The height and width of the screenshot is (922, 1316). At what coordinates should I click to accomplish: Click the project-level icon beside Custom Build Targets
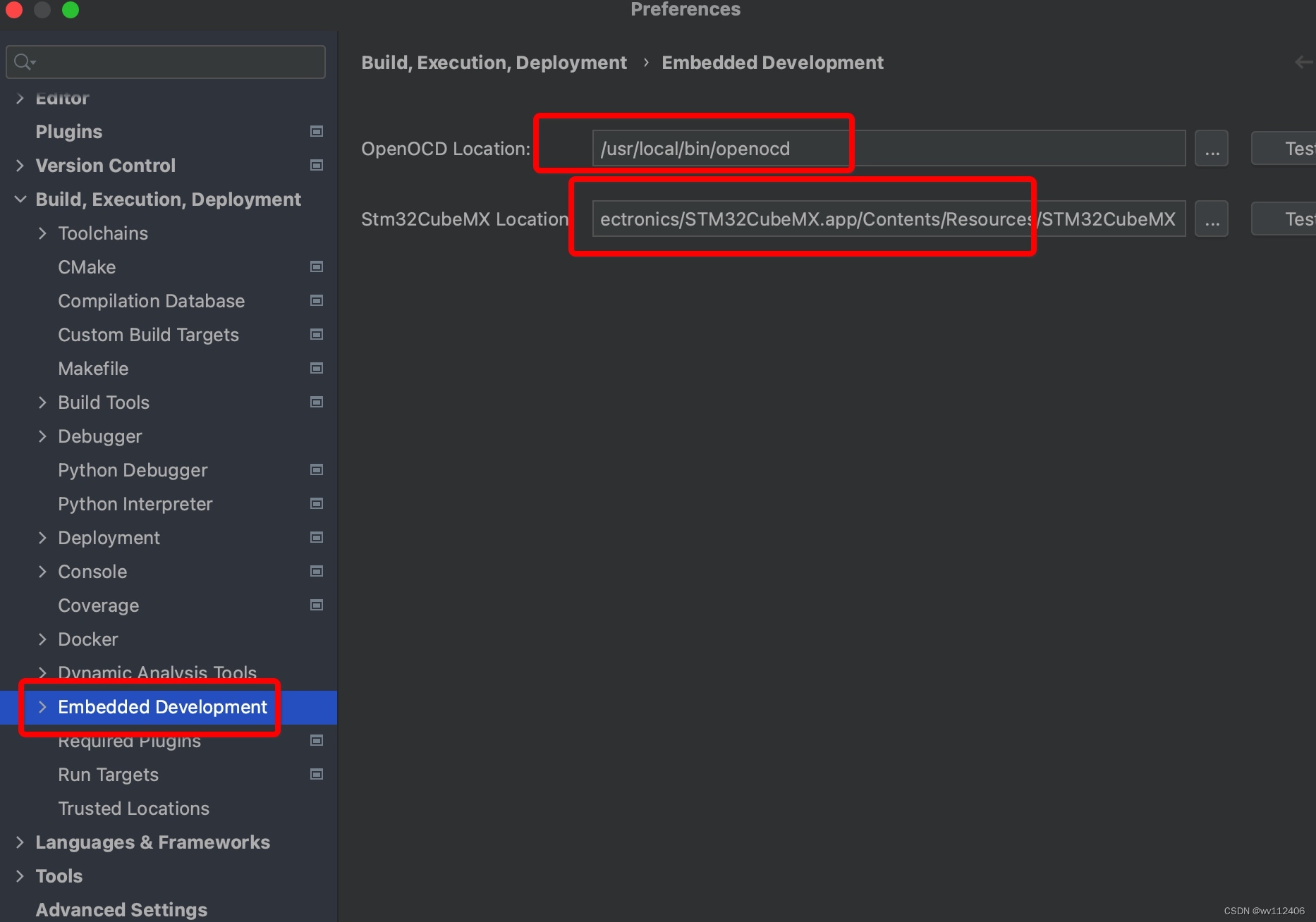click(x=317, y=334)
